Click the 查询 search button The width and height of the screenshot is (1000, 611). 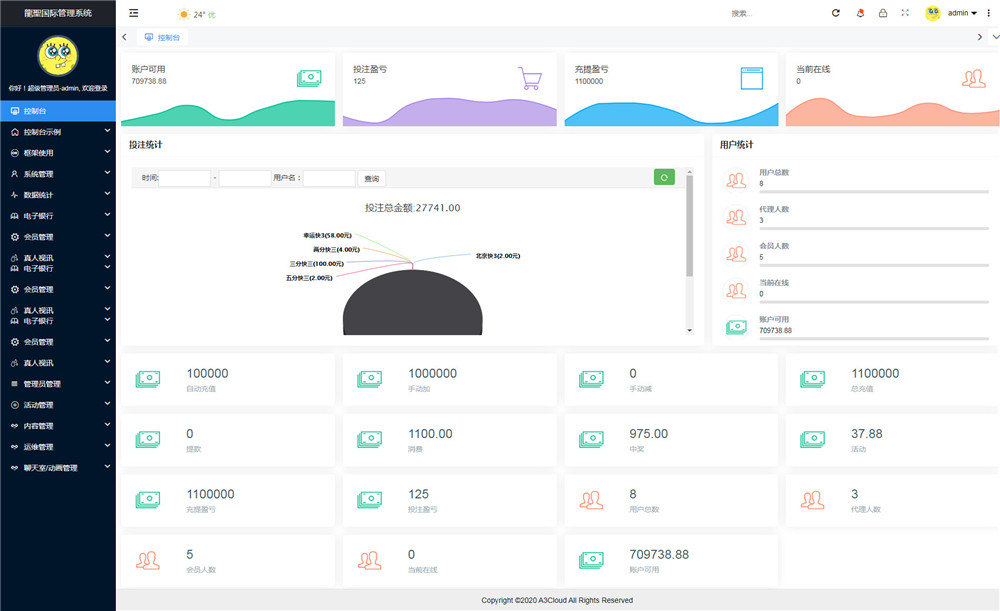click(371, 177)
